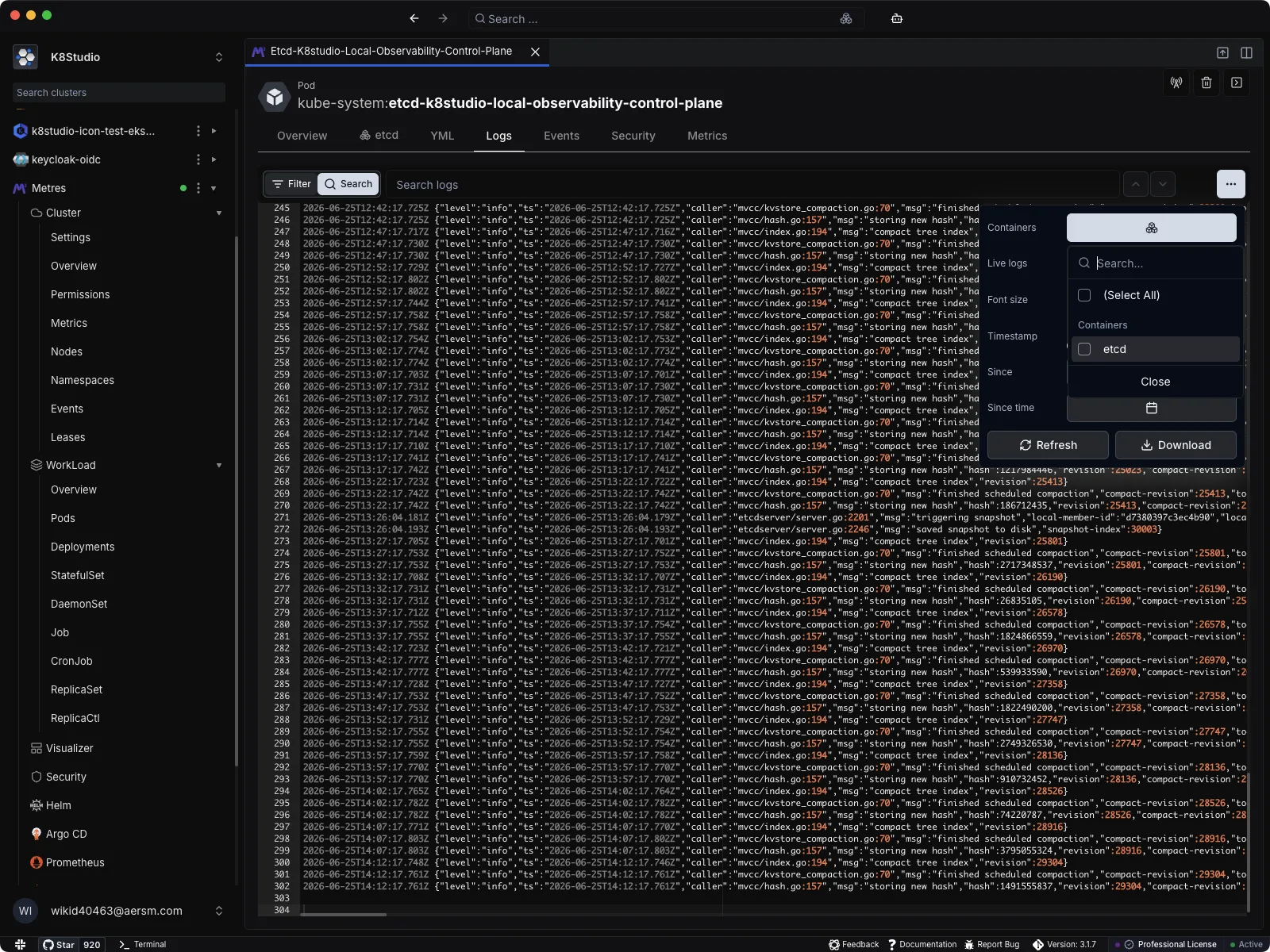Open Documentation from status bar
The image size is (1270, 952).
922,944
